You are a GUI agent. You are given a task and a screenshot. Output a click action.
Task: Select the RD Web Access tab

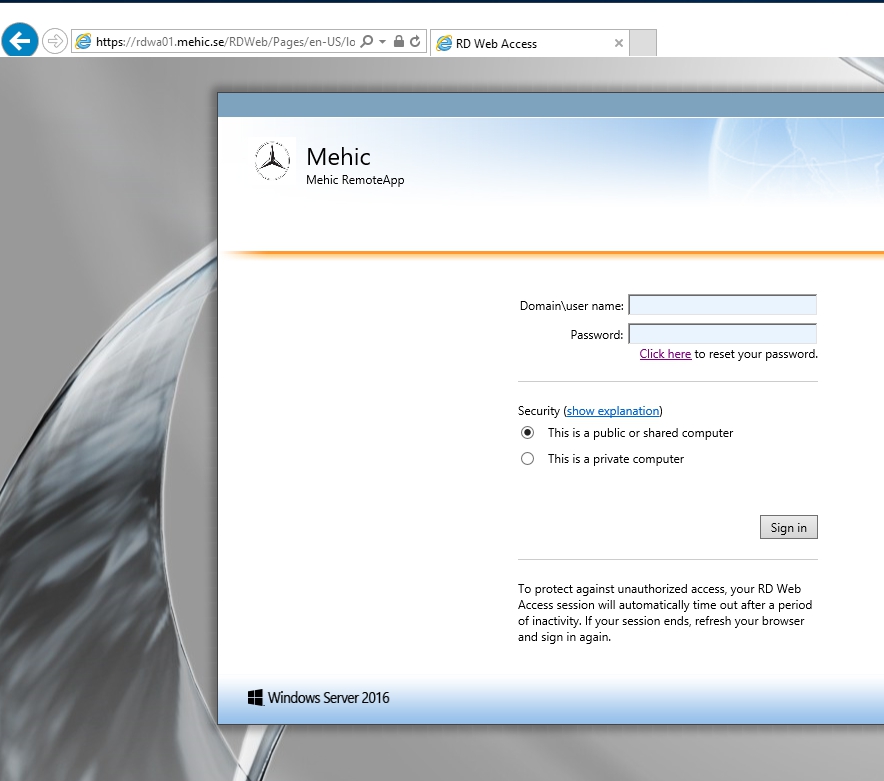tap(520, 43)
